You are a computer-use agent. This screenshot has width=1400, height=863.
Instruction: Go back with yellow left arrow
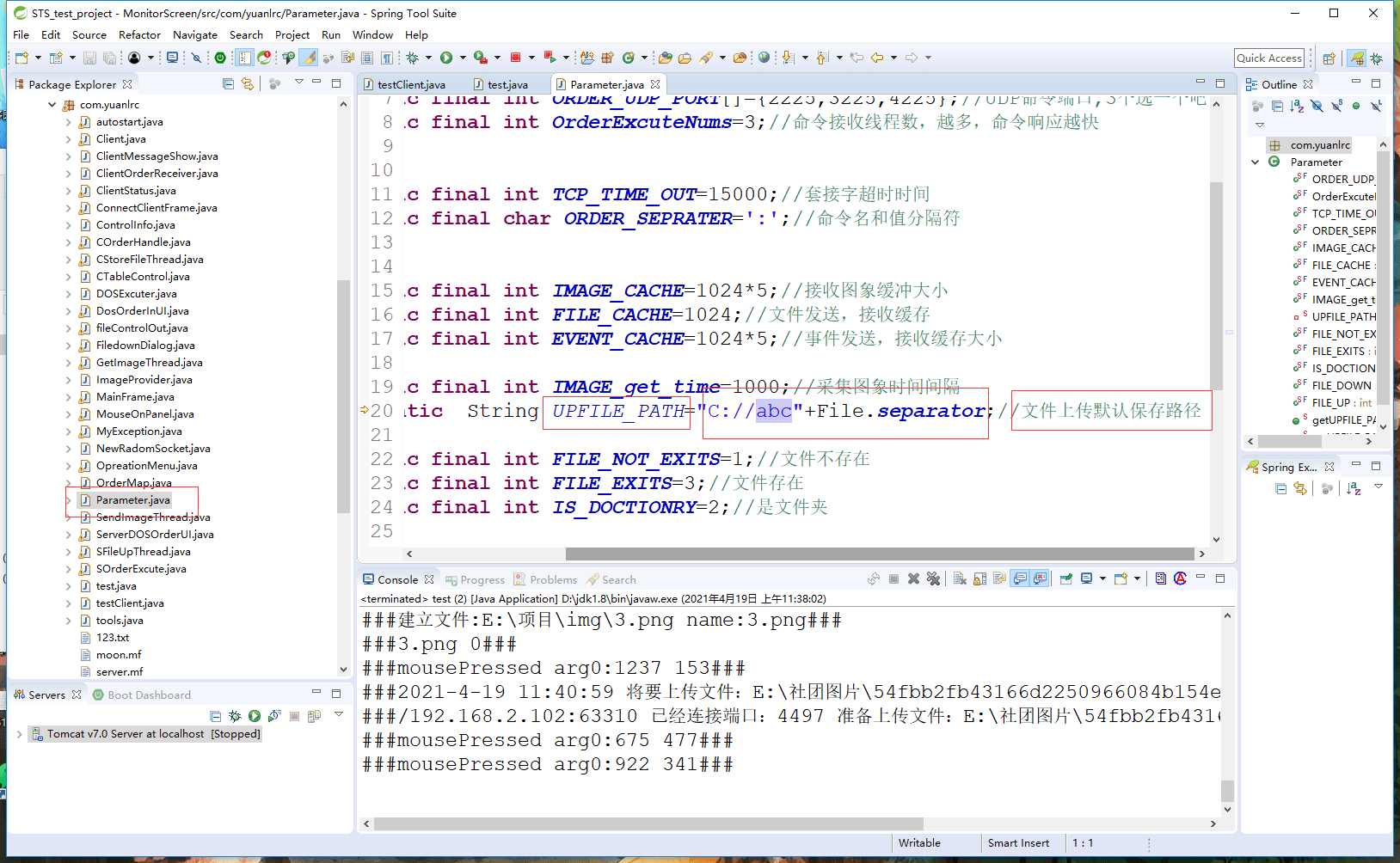coord(877,58)
